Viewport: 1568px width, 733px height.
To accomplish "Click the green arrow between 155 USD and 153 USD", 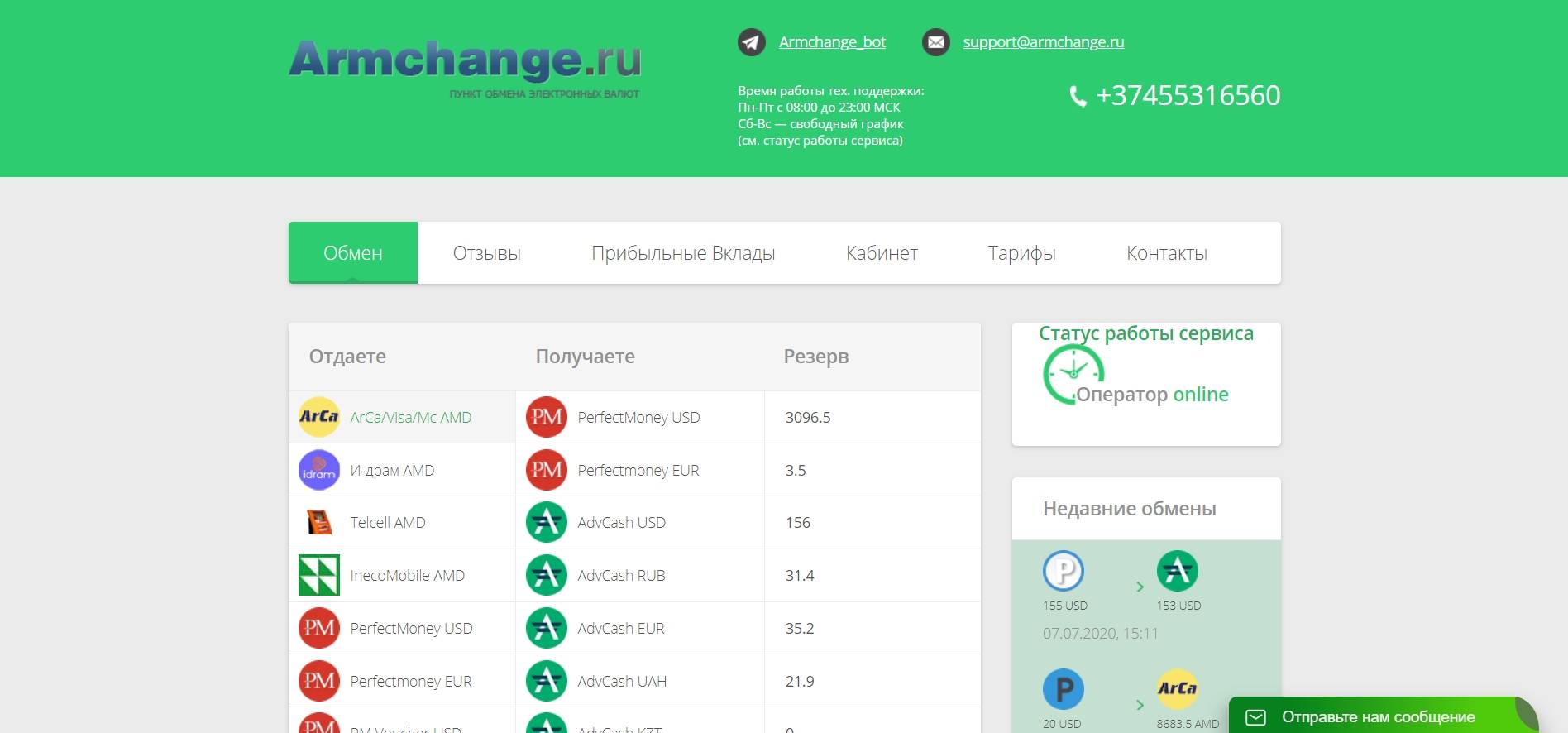I will (1140, 587).
